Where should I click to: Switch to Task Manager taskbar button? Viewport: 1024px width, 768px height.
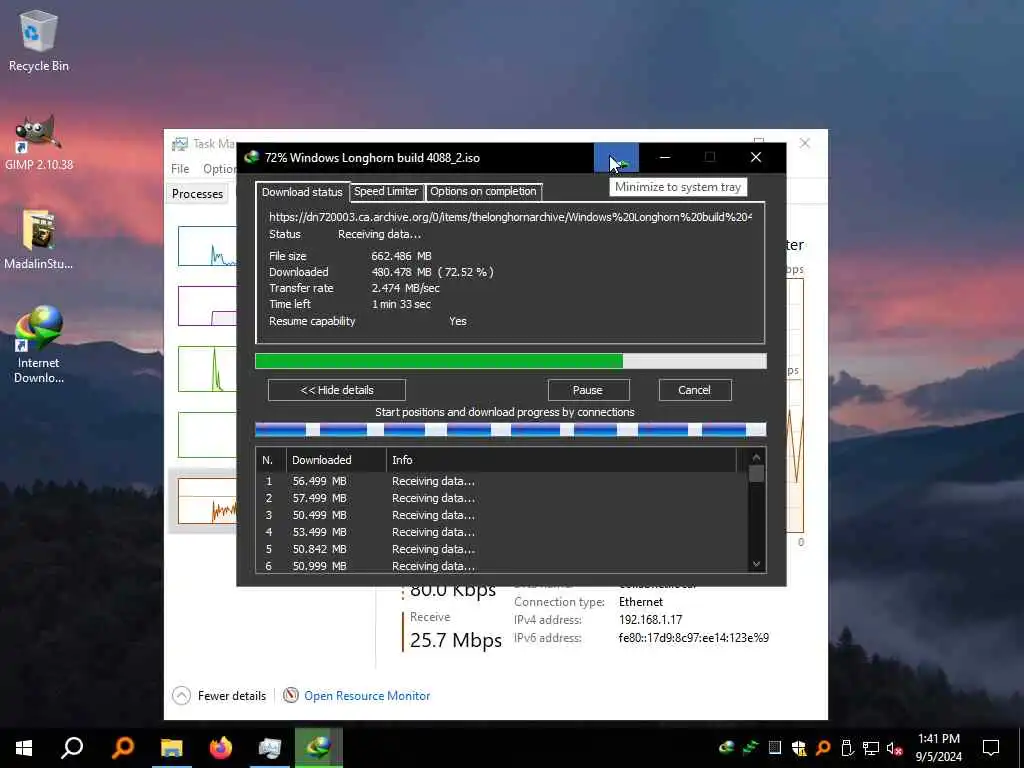tap(269, 748)
